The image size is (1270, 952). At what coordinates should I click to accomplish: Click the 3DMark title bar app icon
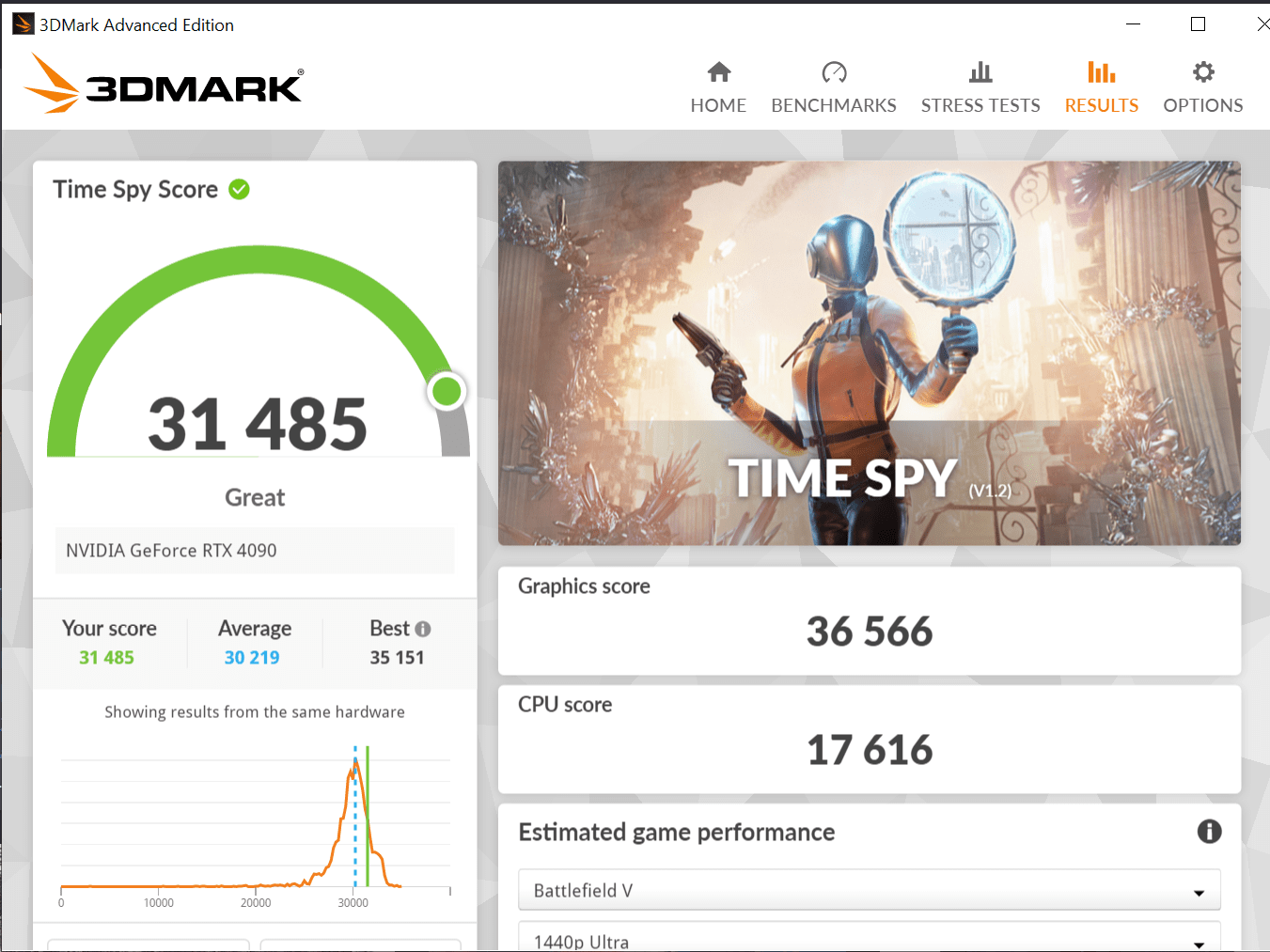pyautogui.click(x=24, y=24)
